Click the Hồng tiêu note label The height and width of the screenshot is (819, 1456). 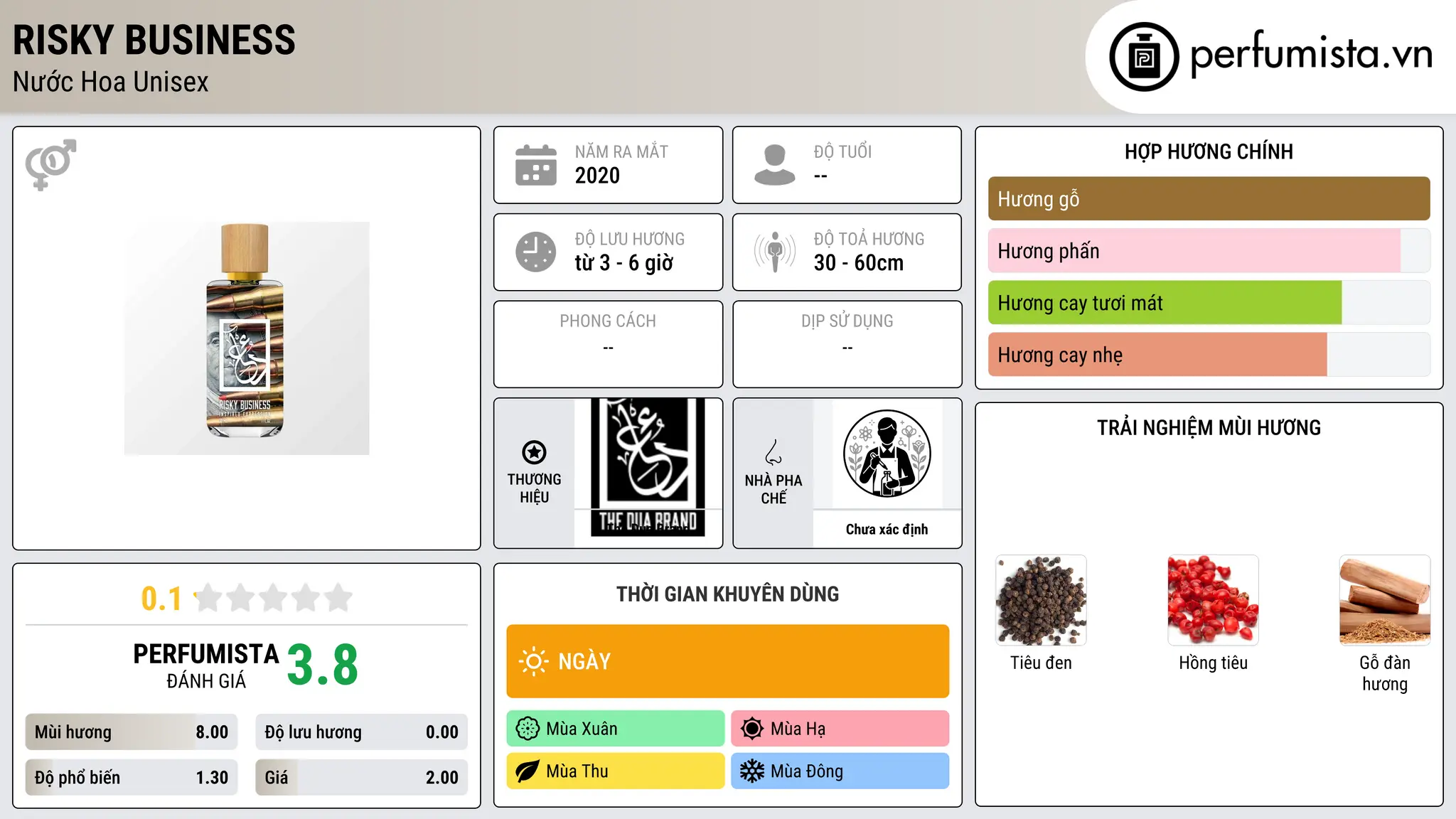[1213, 663]
